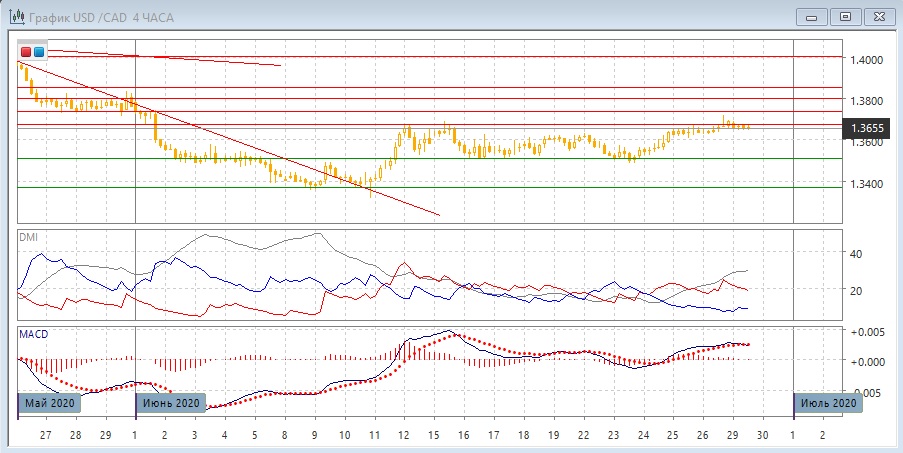The image size is (903, 453).
Task: Click the current price label 1.3655
Action: pyautogui.click(x=866, y=129)
